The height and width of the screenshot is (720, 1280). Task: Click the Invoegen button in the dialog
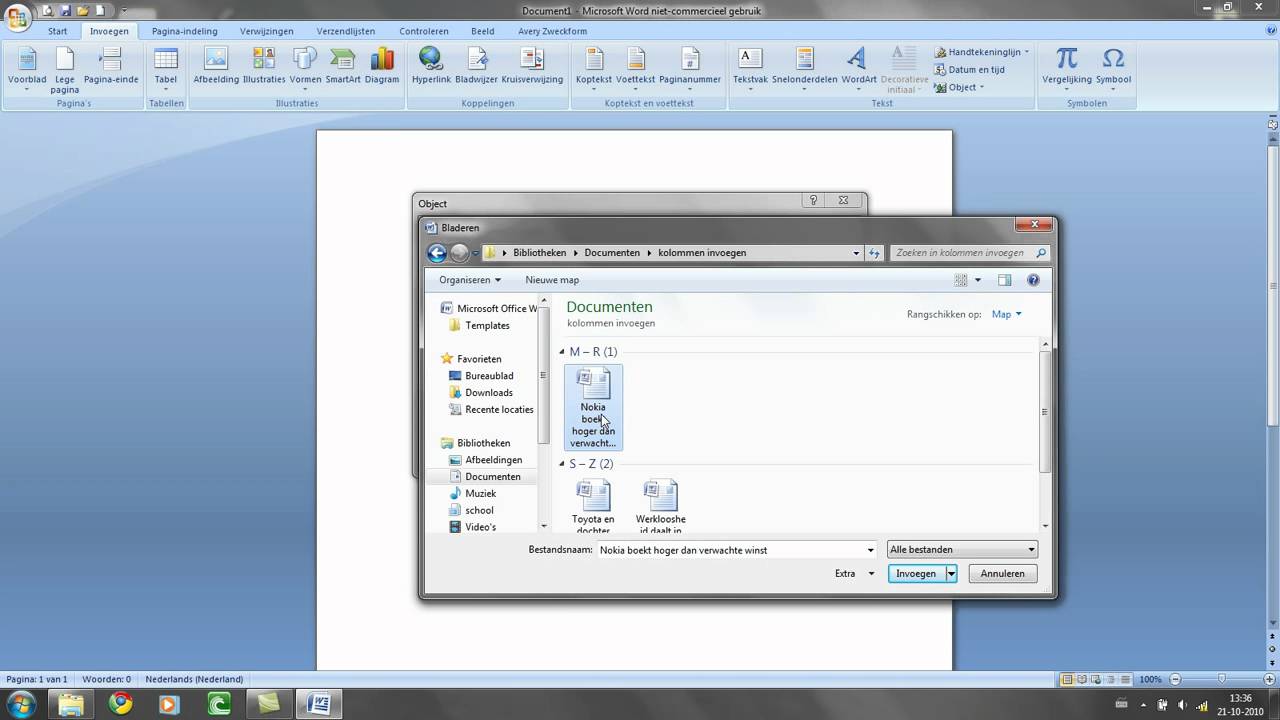pyautogui.click(x=916, y=574)
